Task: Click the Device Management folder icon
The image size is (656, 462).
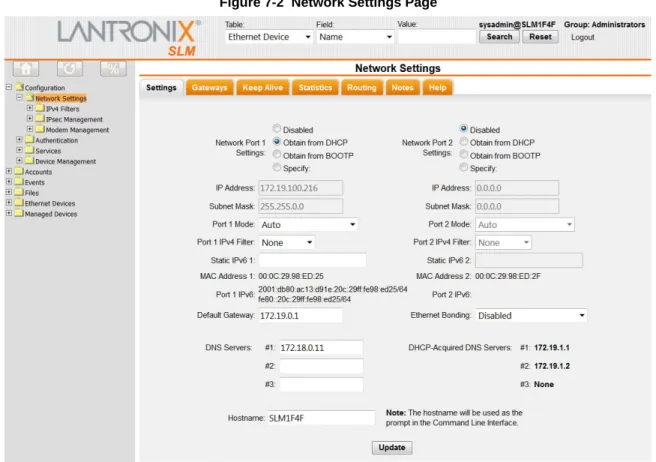Action: tap(30, 160)
